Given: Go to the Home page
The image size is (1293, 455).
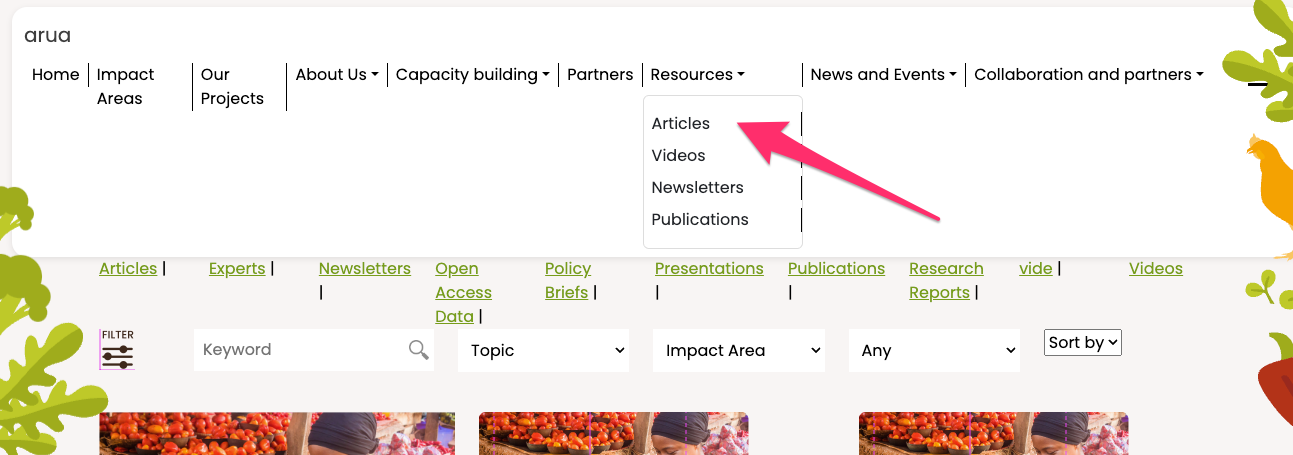Looking at the screenshot, I should [55, 75].
